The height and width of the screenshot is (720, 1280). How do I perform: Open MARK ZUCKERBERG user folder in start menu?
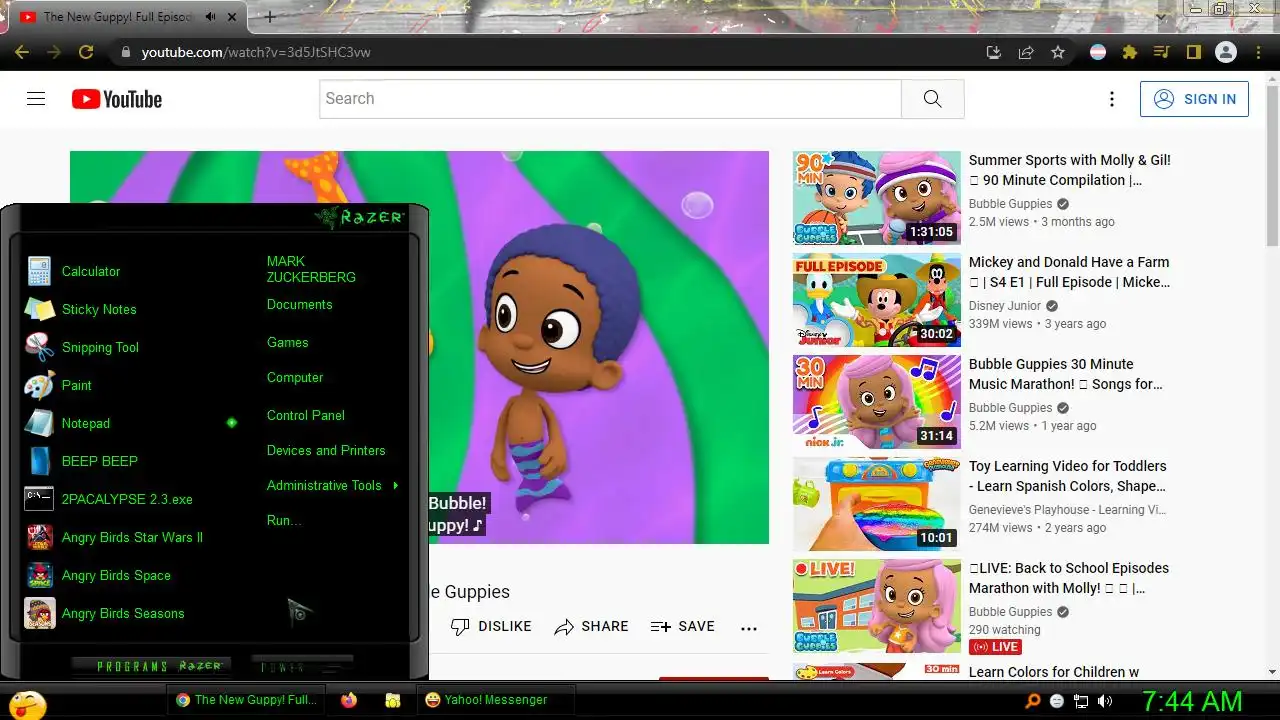(311, 269)
